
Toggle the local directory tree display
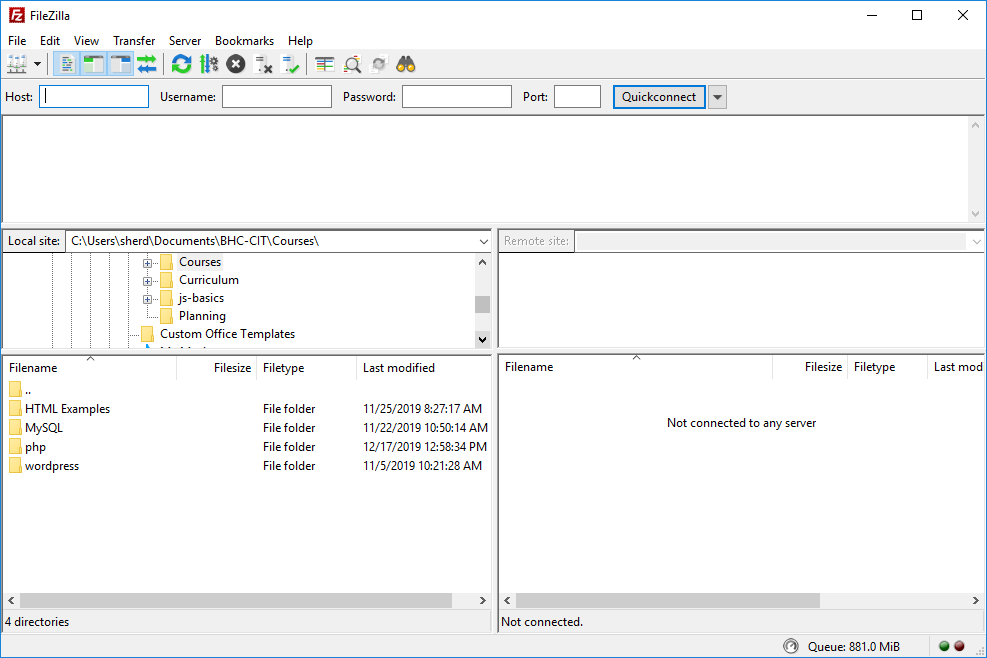click(94, 64)
